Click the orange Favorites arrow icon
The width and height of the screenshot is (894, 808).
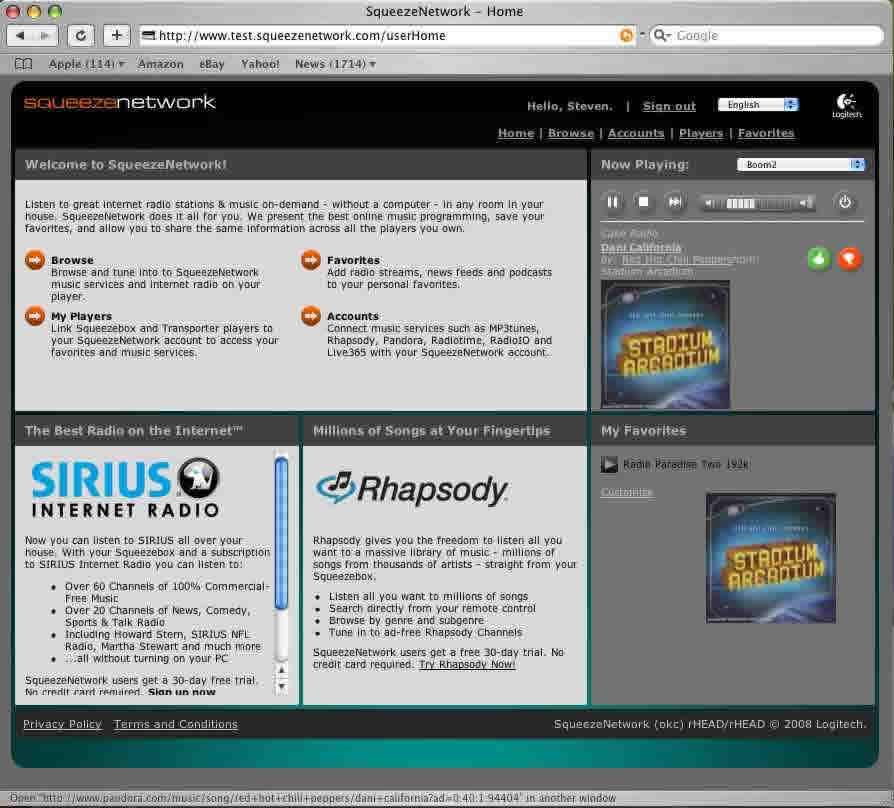tap(311, 261)
